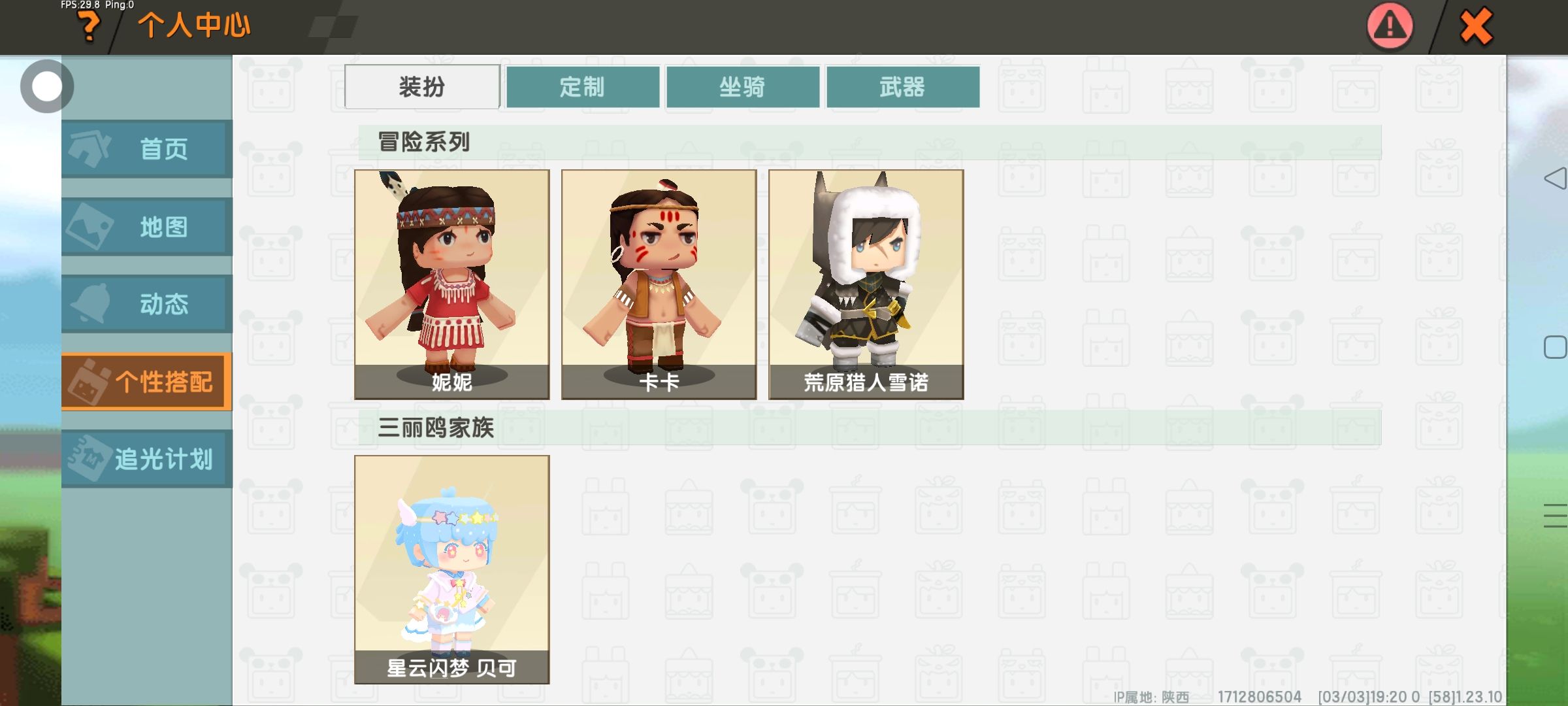1568x706 pixels.
Task: Close personal center with orange X
Action: tap(1476, 26)
